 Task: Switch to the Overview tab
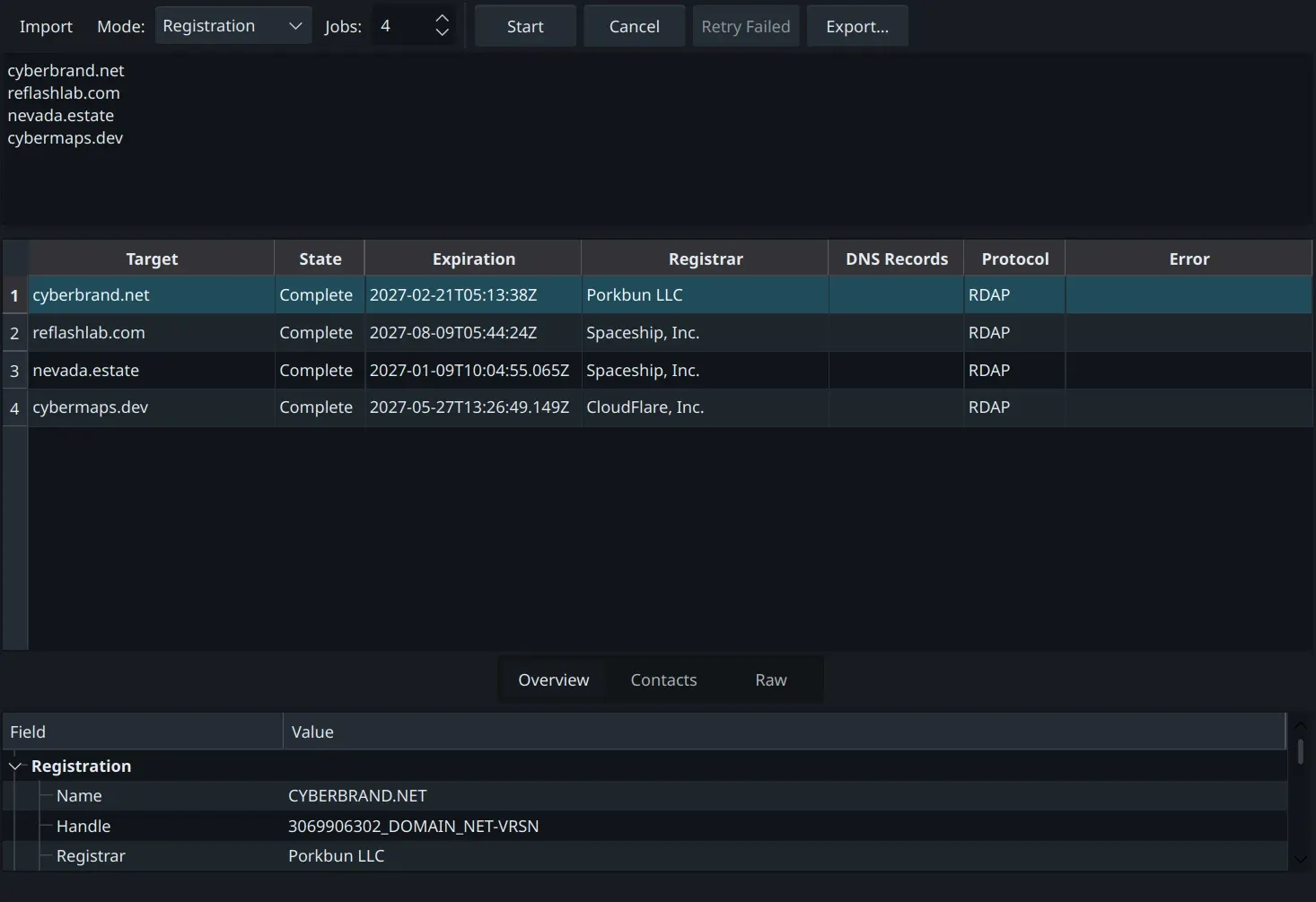553,679
